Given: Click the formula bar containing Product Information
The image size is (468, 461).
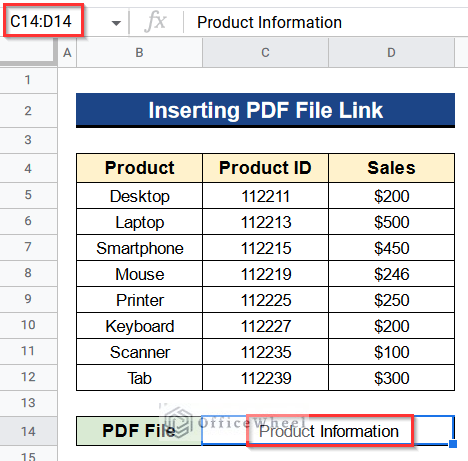Looking at the screenshot, I should [327, 22].
